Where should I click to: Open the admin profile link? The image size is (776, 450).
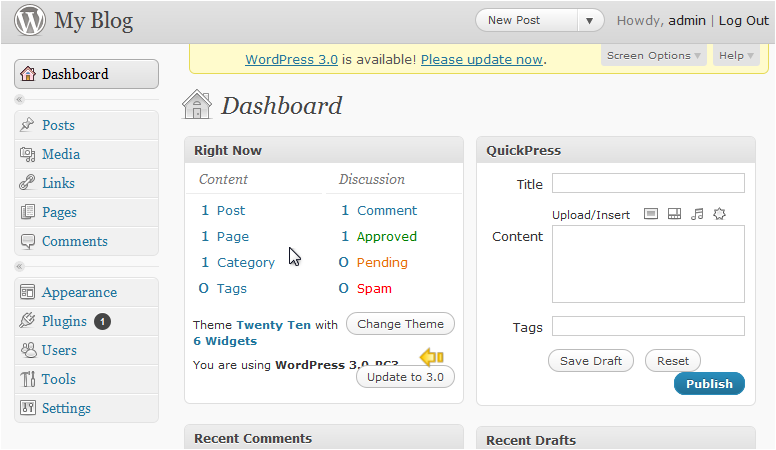687,21
